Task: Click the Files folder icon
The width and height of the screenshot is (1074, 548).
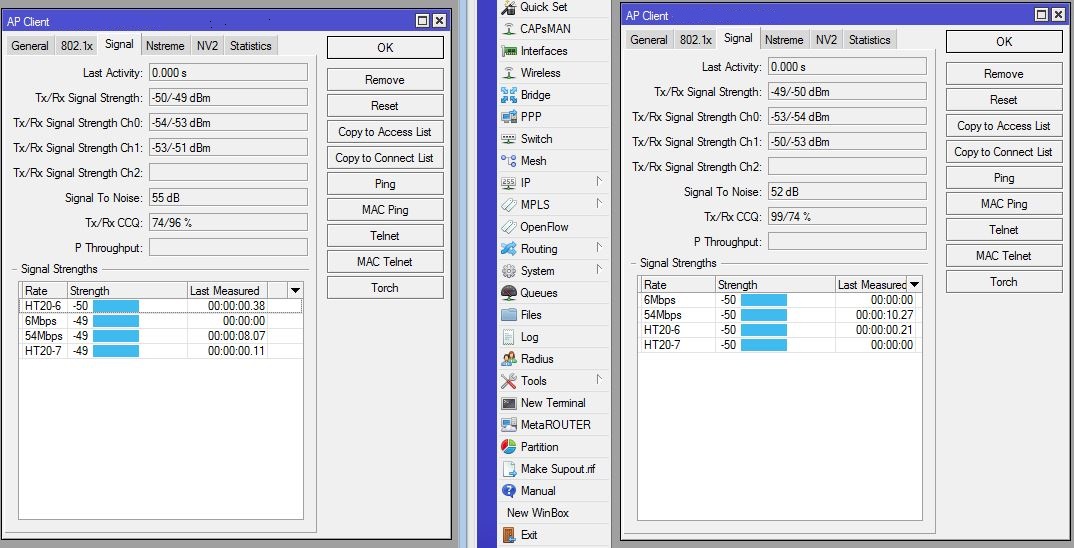Action: tap(508, 314)
